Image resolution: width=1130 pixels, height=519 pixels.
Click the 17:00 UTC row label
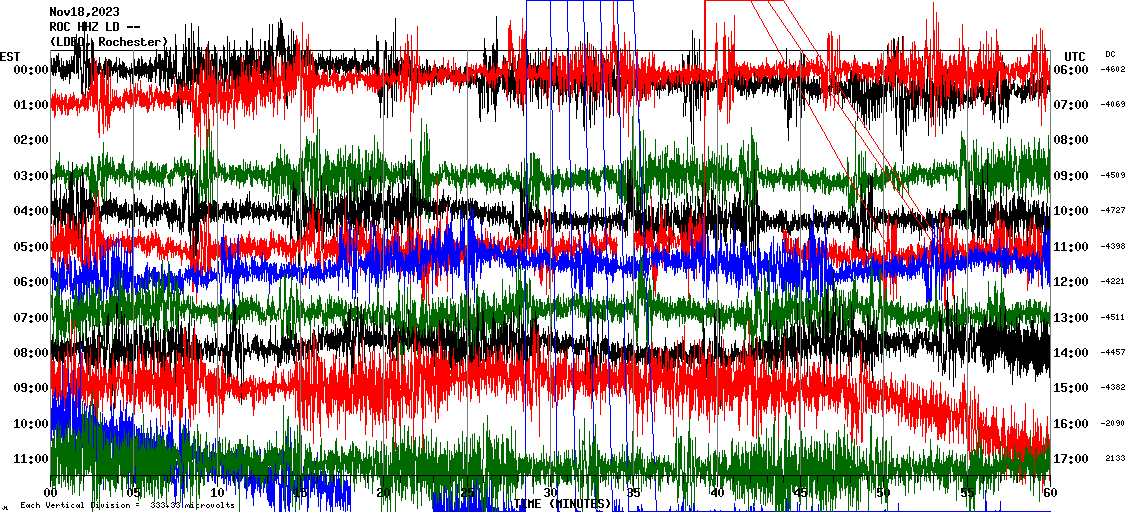[1070, 459]
